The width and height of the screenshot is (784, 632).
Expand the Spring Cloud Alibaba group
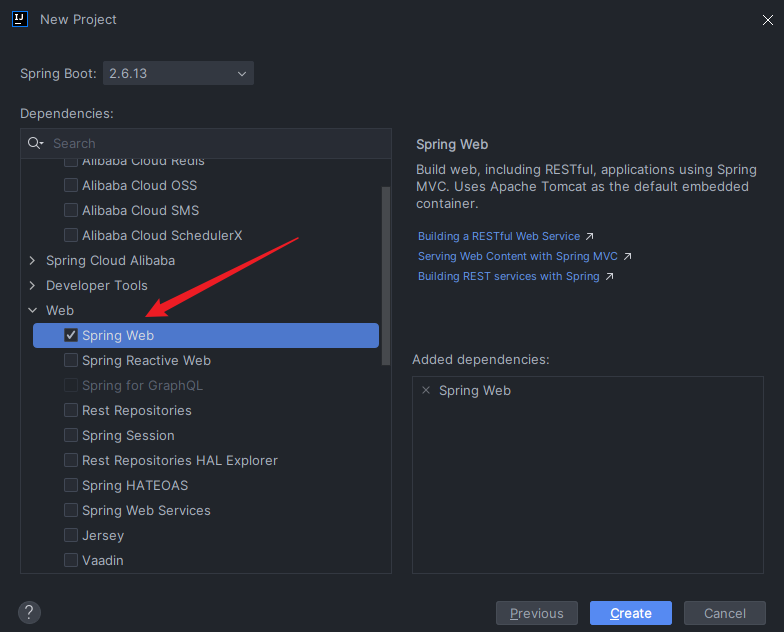coord(32,260)
